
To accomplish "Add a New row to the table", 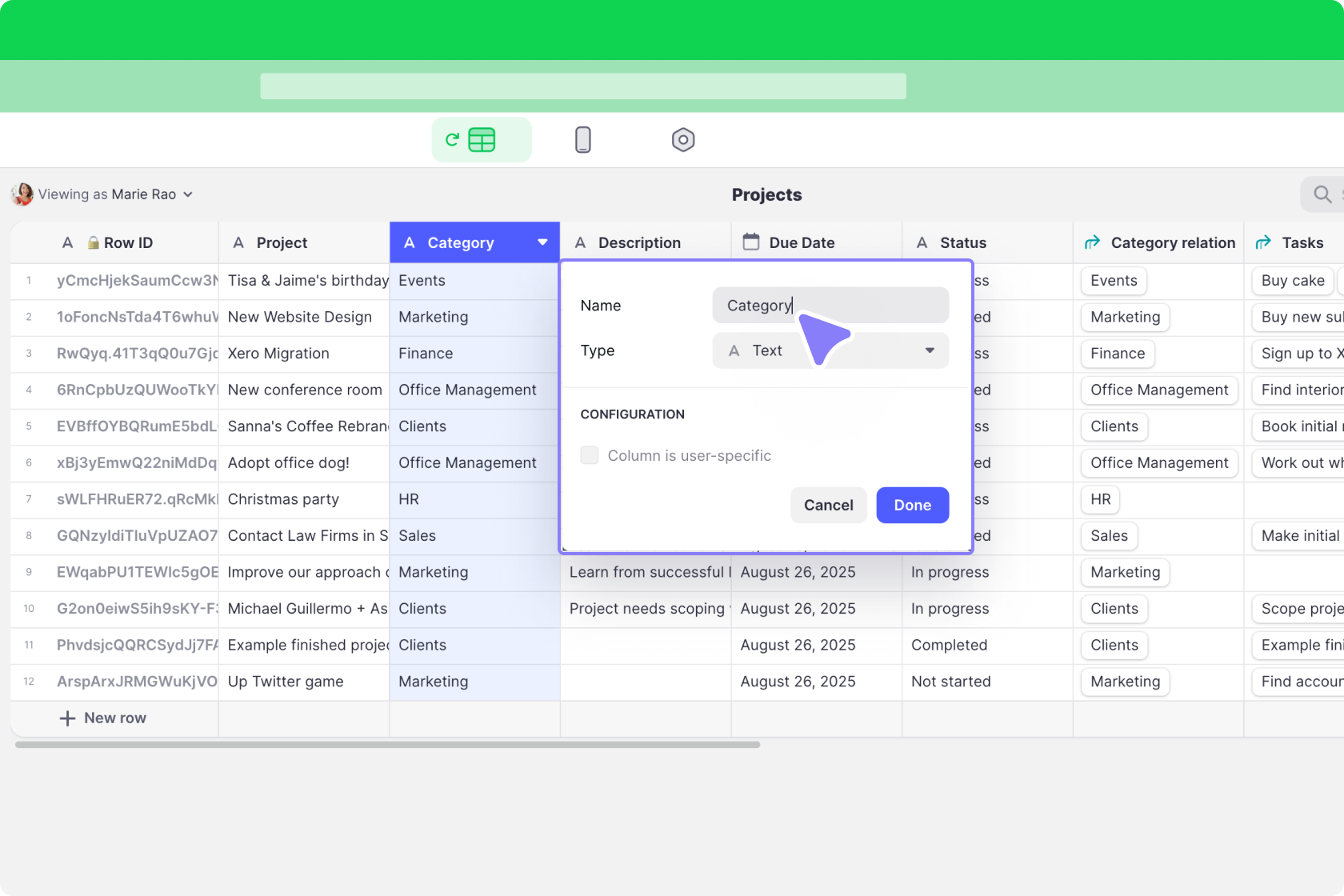I will [104, 718].
